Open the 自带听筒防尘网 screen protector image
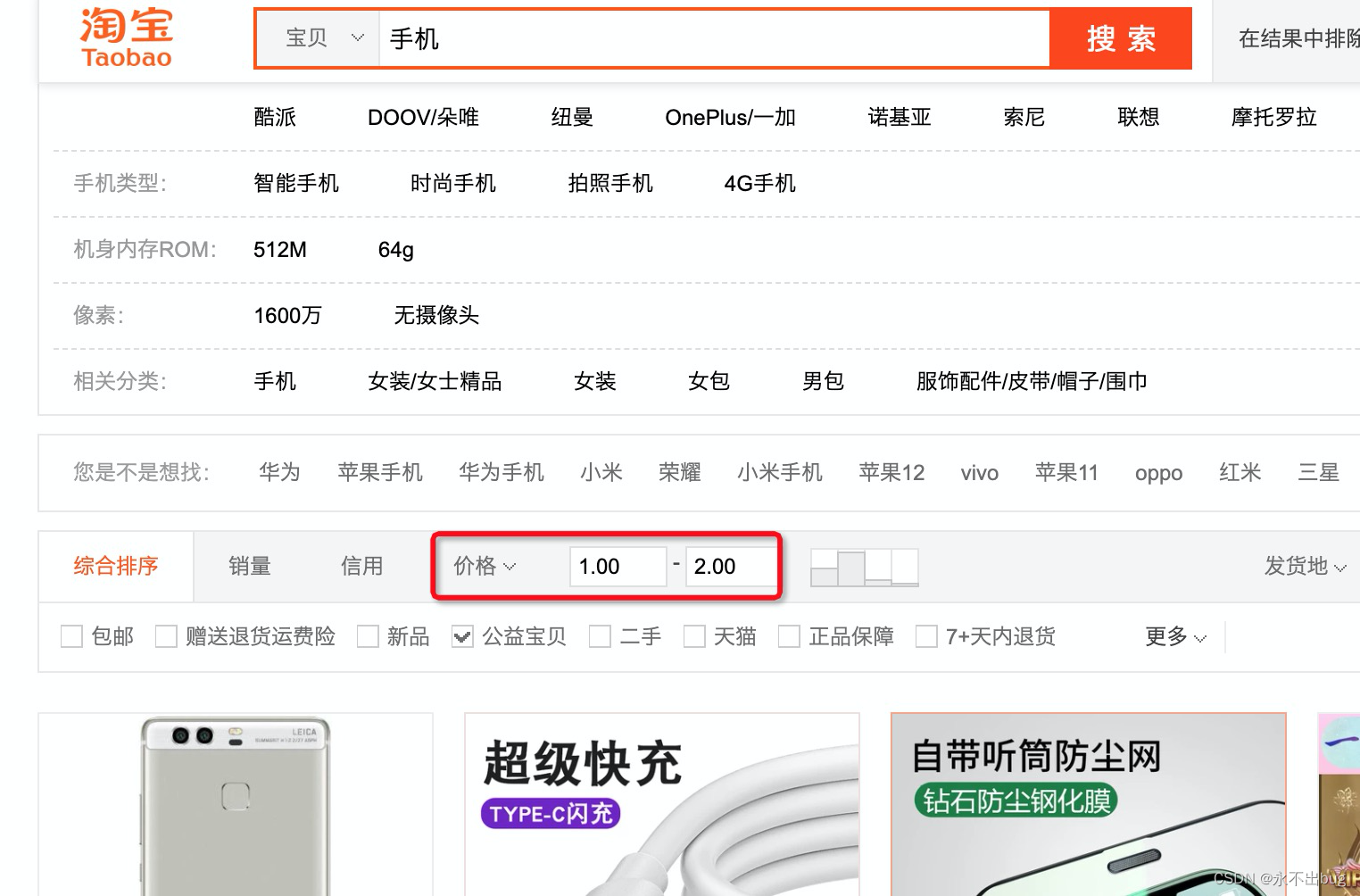The width and height of the screenshot is (1360, 896). point(1089,805)
